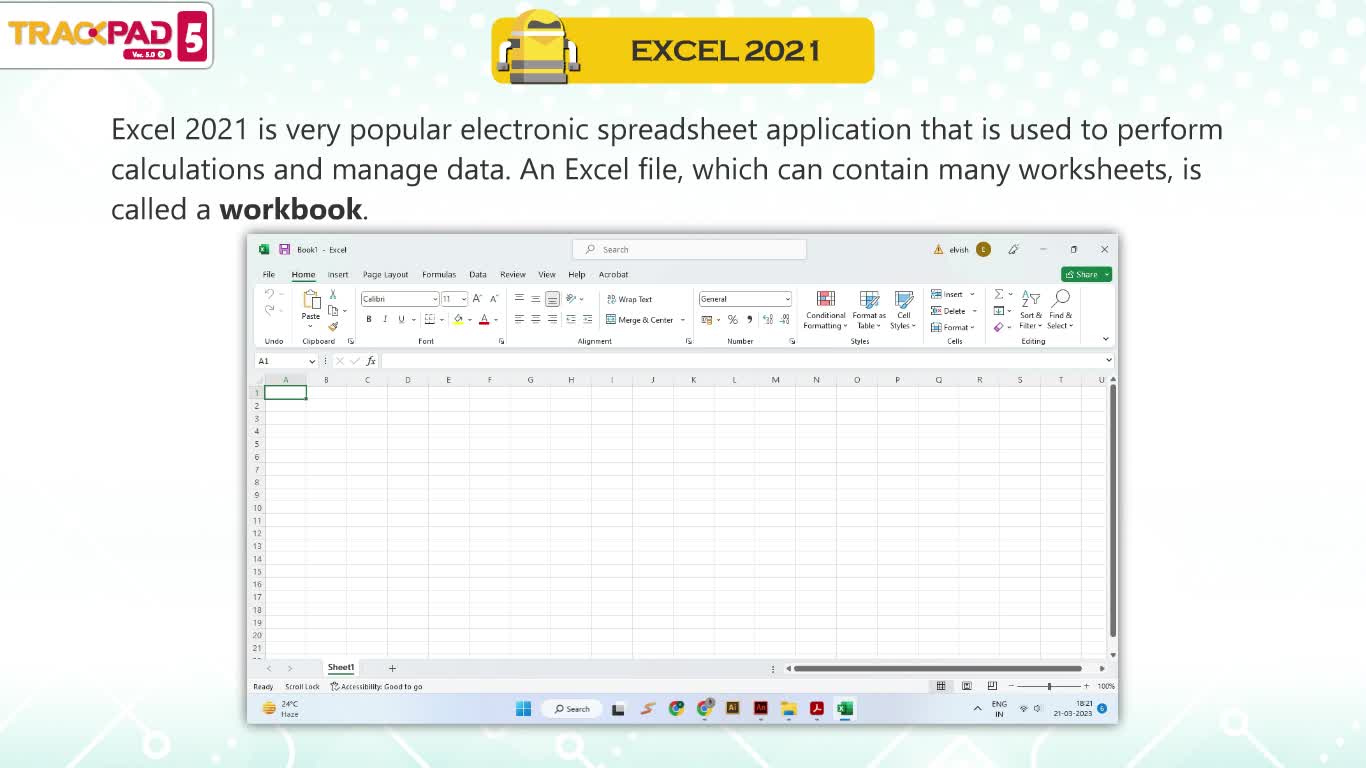Viewport: 1366px width, 768px height.
Task: Open the Conditional Formatting menu
Action: click(x=826, y=311)
